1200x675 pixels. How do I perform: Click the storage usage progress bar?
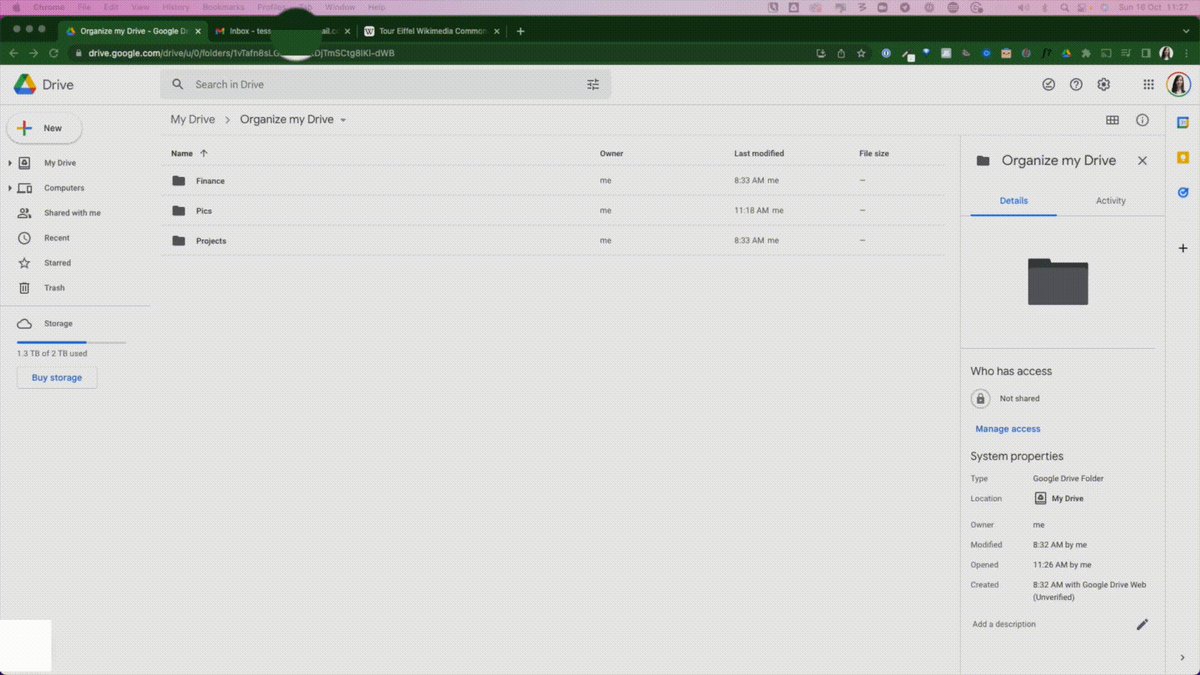coord(71,342)
